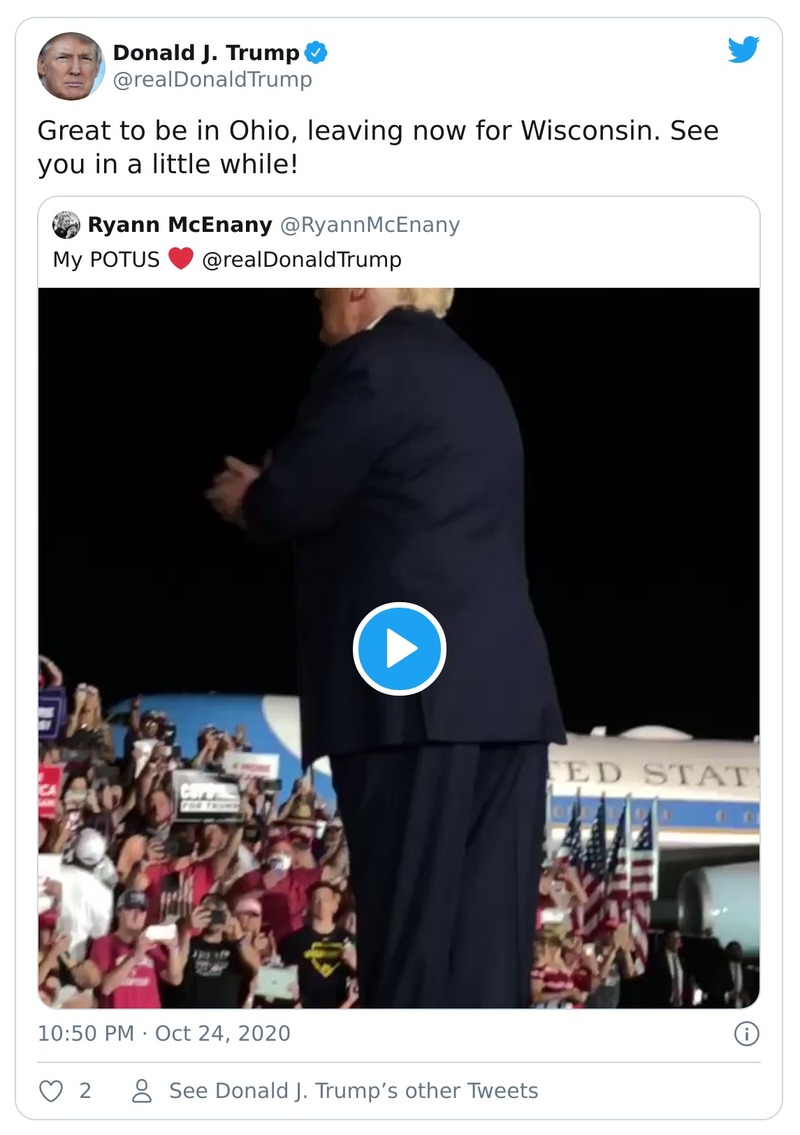Click the @RyannMcEnany handle
The width and height of the screenshot is (800, 1135).
(371, 224)
